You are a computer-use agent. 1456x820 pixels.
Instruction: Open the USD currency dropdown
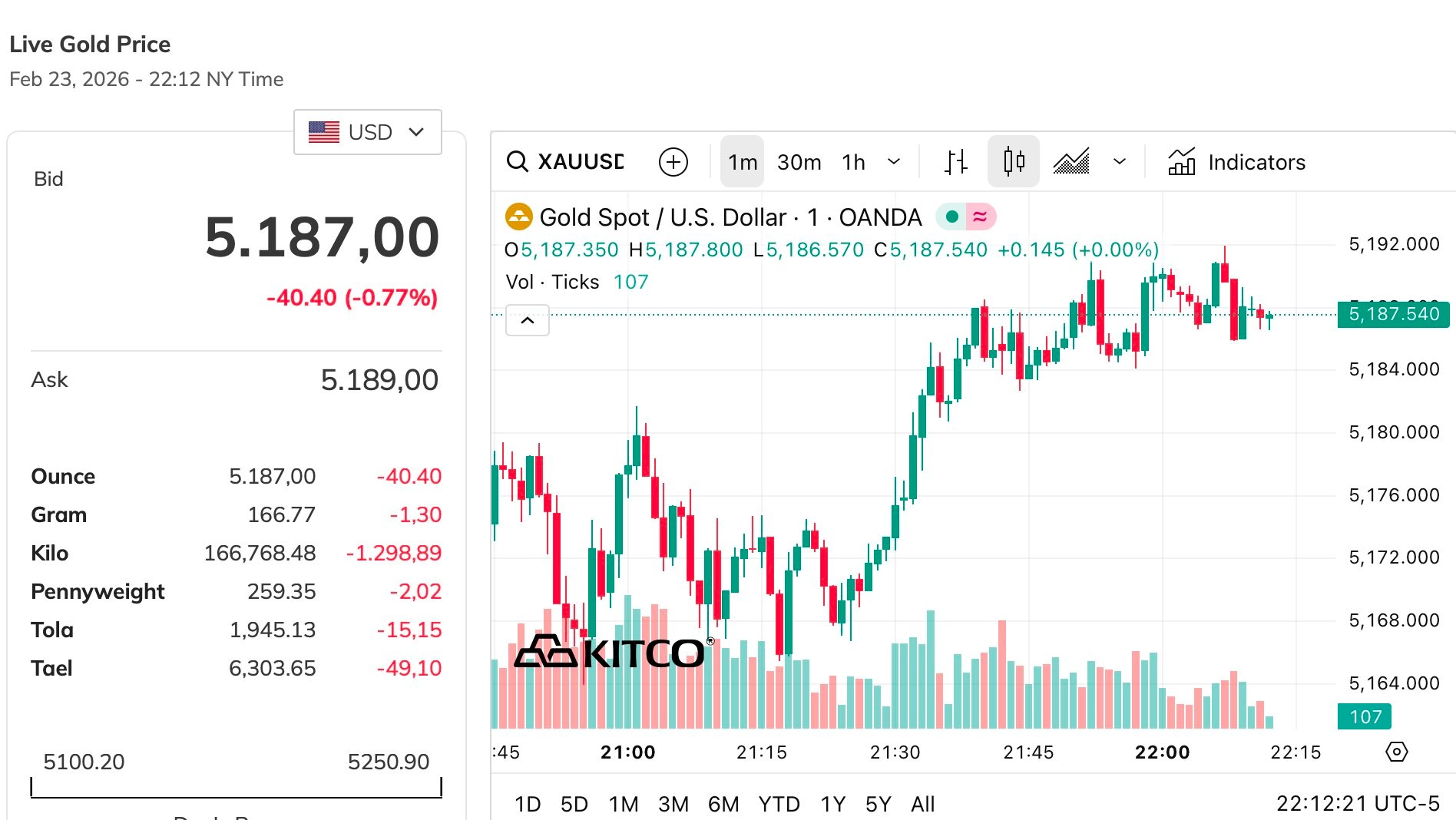point(367,132)
